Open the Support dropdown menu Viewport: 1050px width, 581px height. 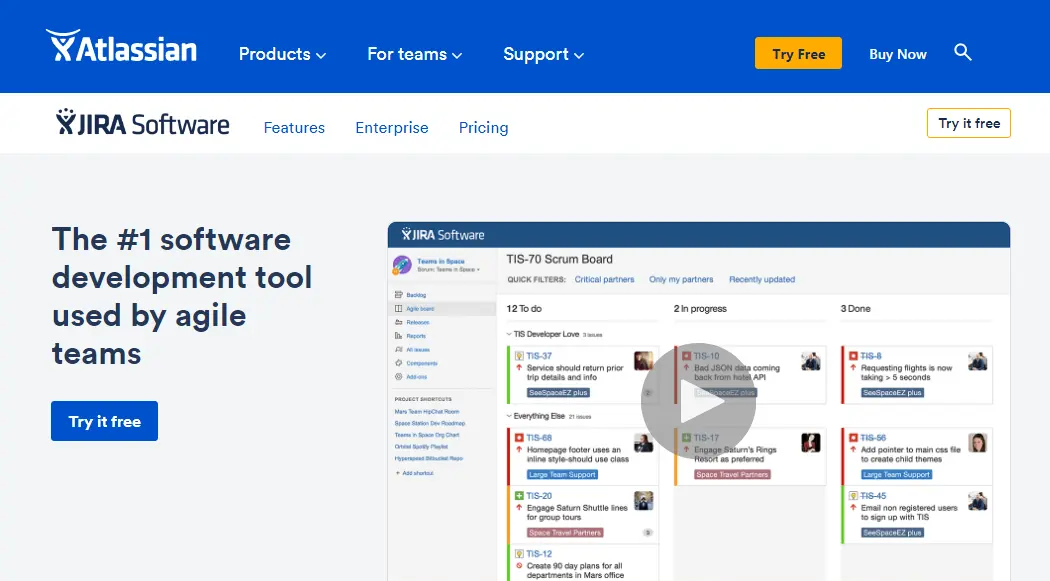[543, 54]
